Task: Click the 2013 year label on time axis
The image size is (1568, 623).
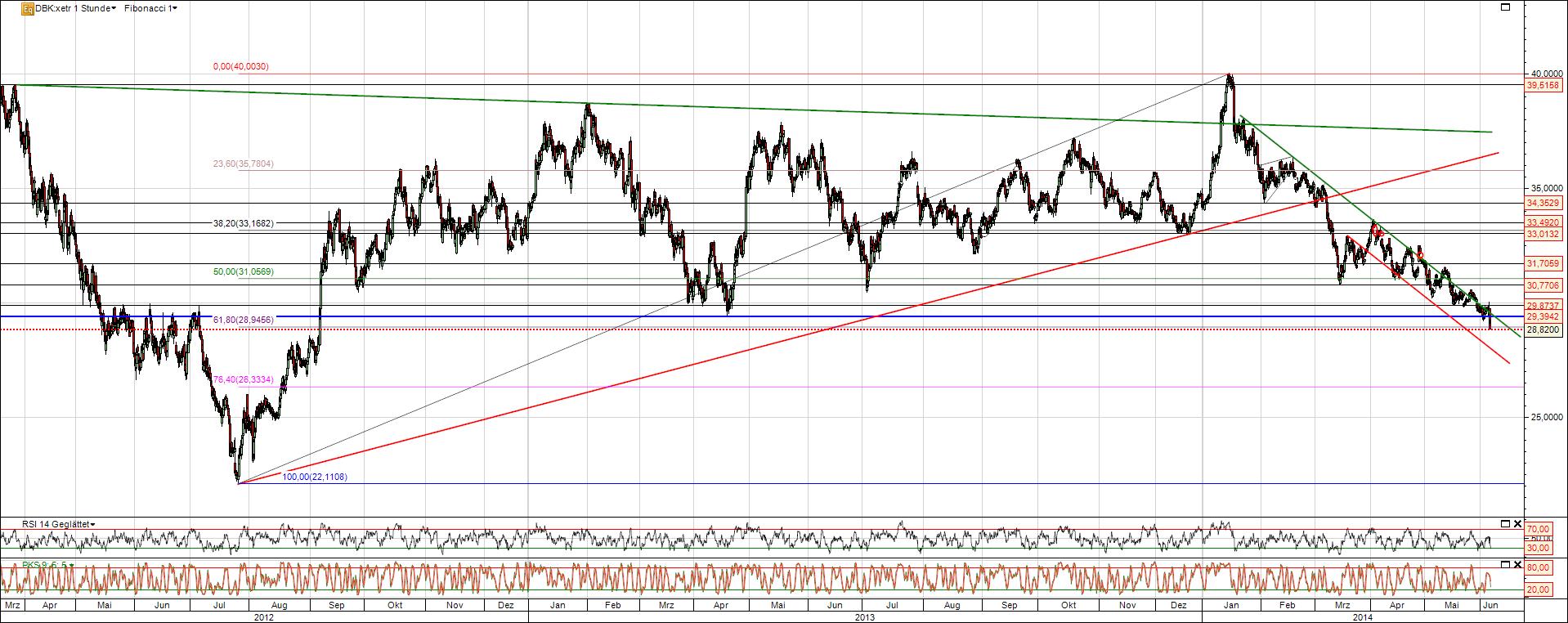Action: [x=864, y=618]
